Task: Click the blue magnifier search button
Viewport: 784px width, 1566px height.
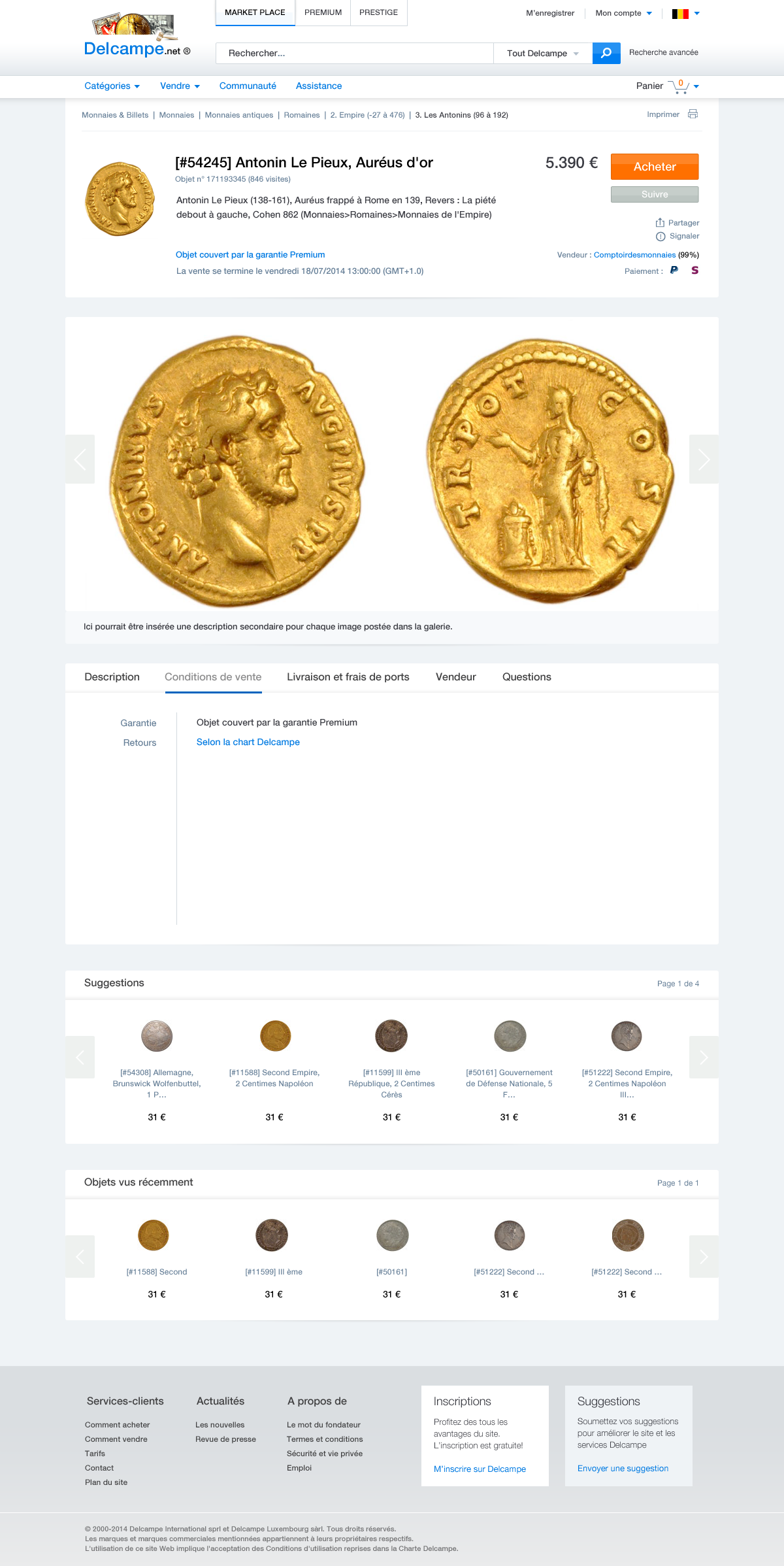Action: pos(606,53)
